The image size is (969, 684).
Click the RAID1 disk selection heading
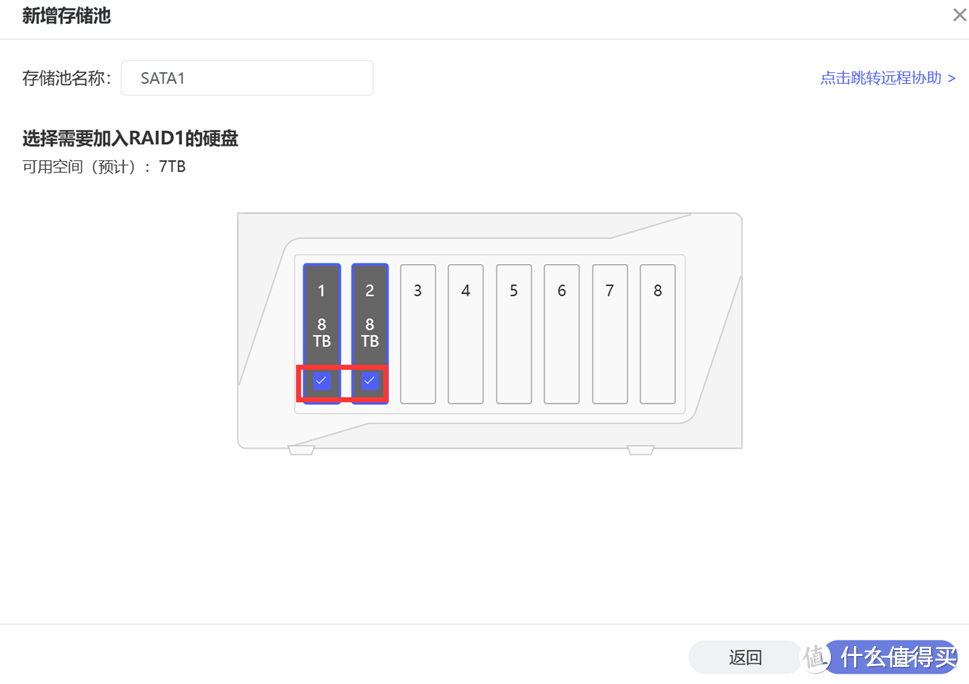pos(128,138)
